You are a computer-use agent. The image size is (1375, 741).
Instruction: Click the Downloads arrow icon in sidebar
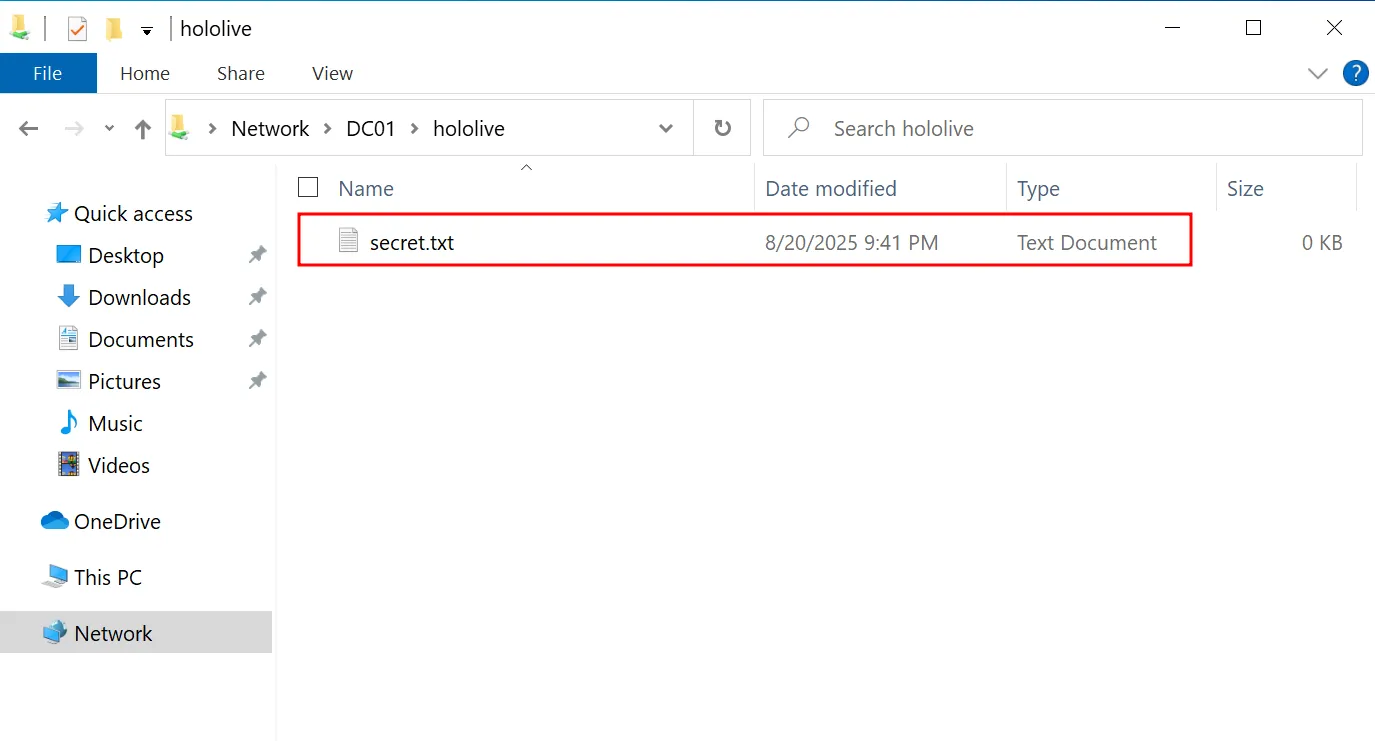point(69,296)
